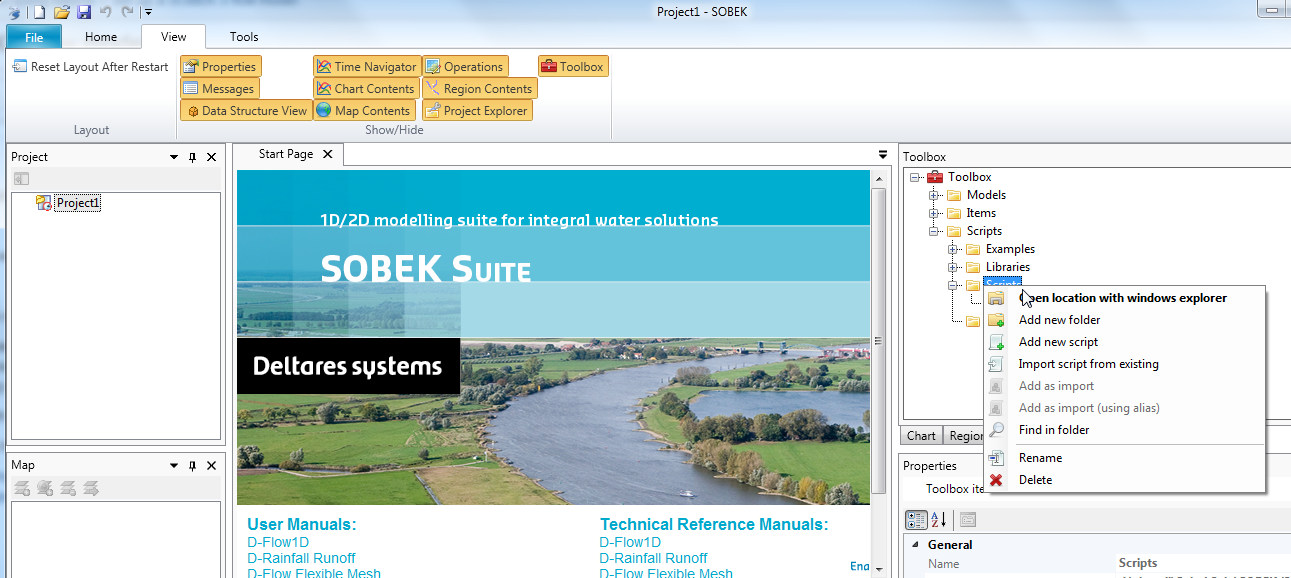Viewport: 1291px width, 578px height.
Task: Expand the Examples folder node
Action: [953, 249]
